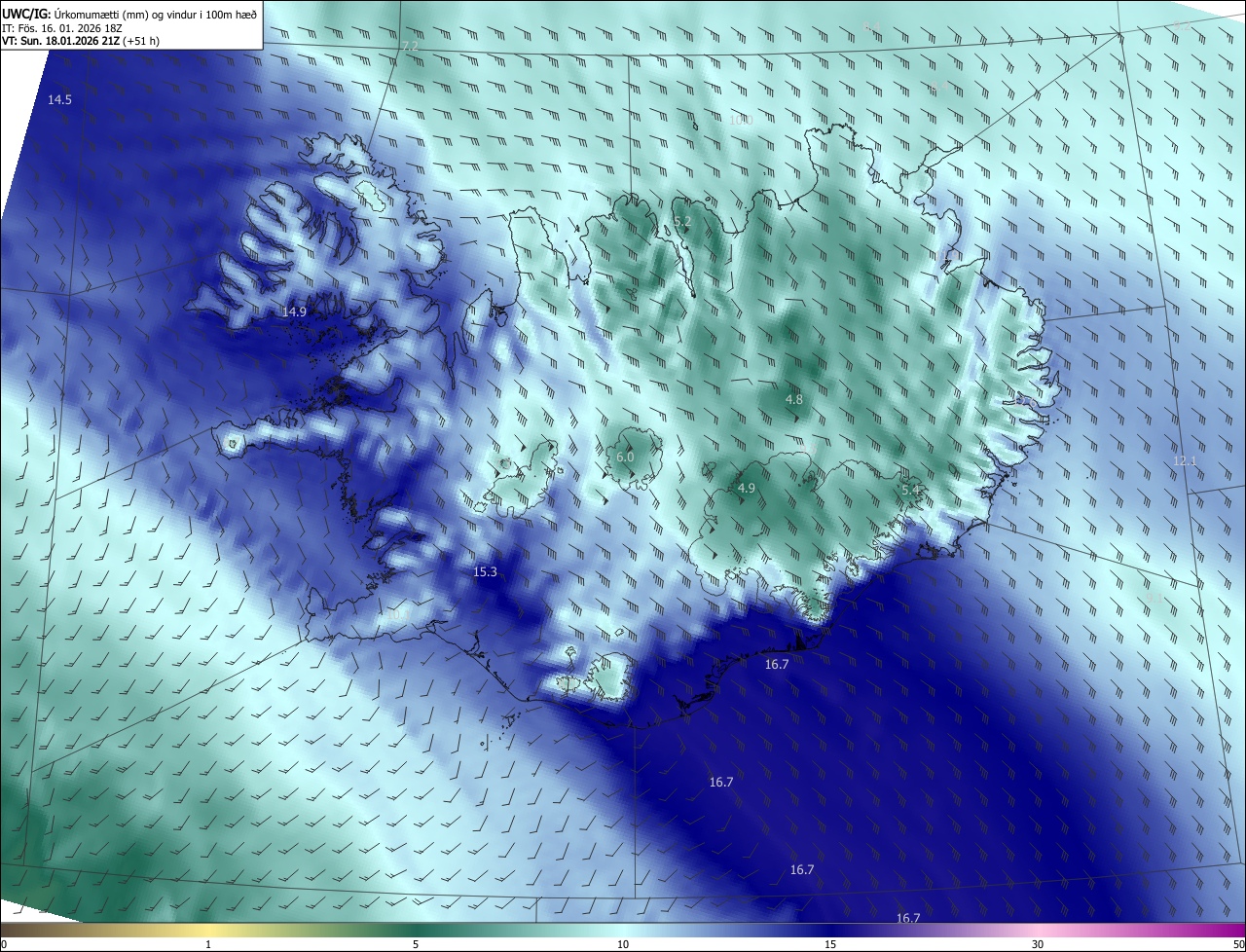Image resolution: width=1246 pixels, height=952 pixels.
Task: Click the colorbar tick label 1
Action: click(x=208, y=944)
